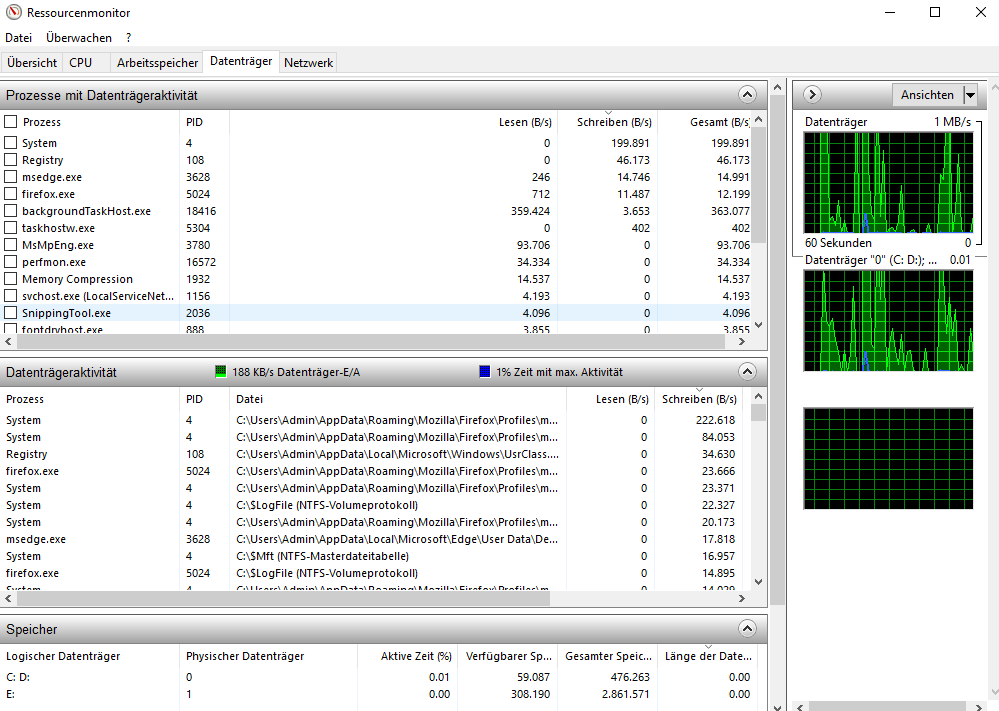This screenshot has height=711, width=999.
Task: Switch to the CPU tab
Action: 83,62
